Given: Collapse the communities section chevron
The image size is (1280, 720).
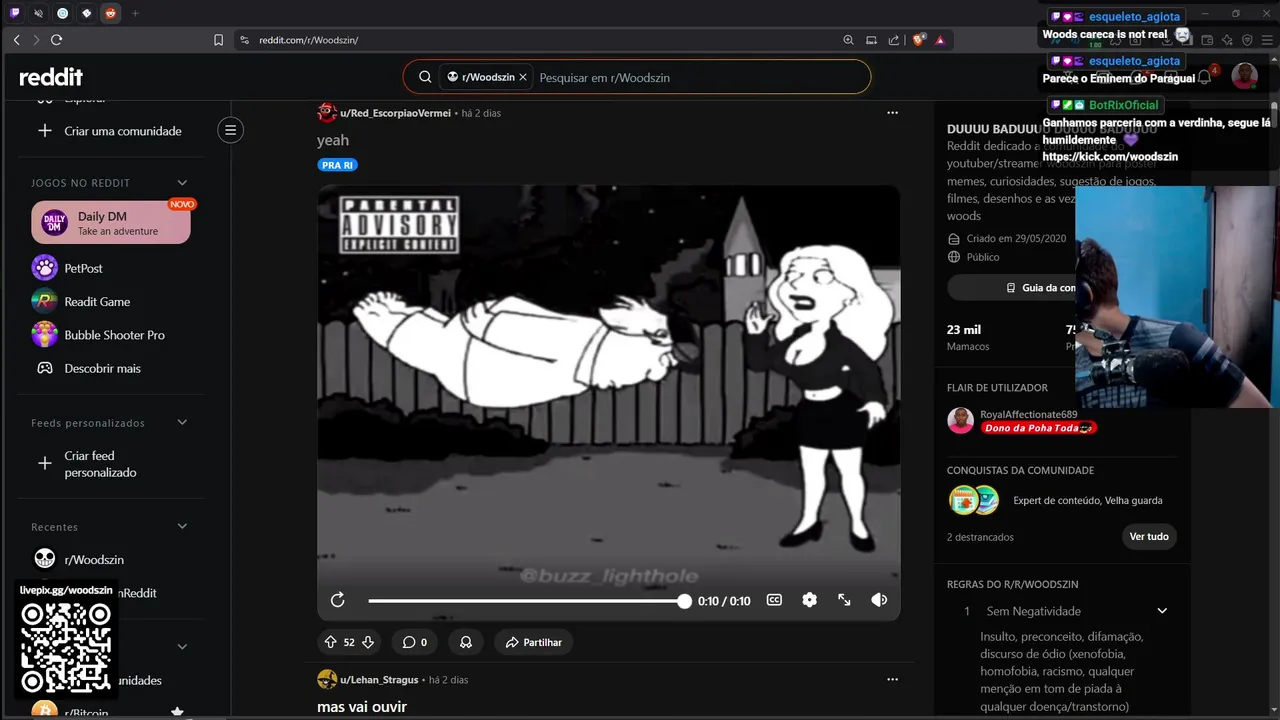Looking at the screenshot, I should pyautogui.click(x=182, y=646).
